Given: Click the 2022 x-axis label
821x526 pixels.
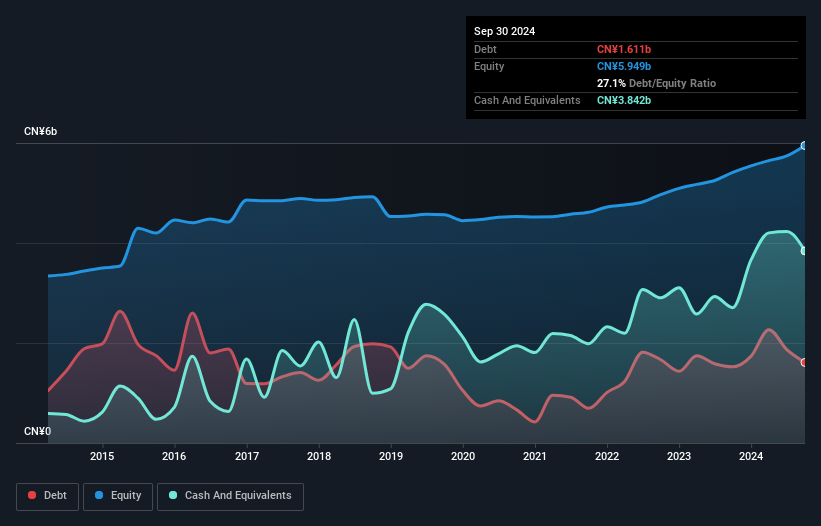Looking at the screenshot, I should point(607,456).
